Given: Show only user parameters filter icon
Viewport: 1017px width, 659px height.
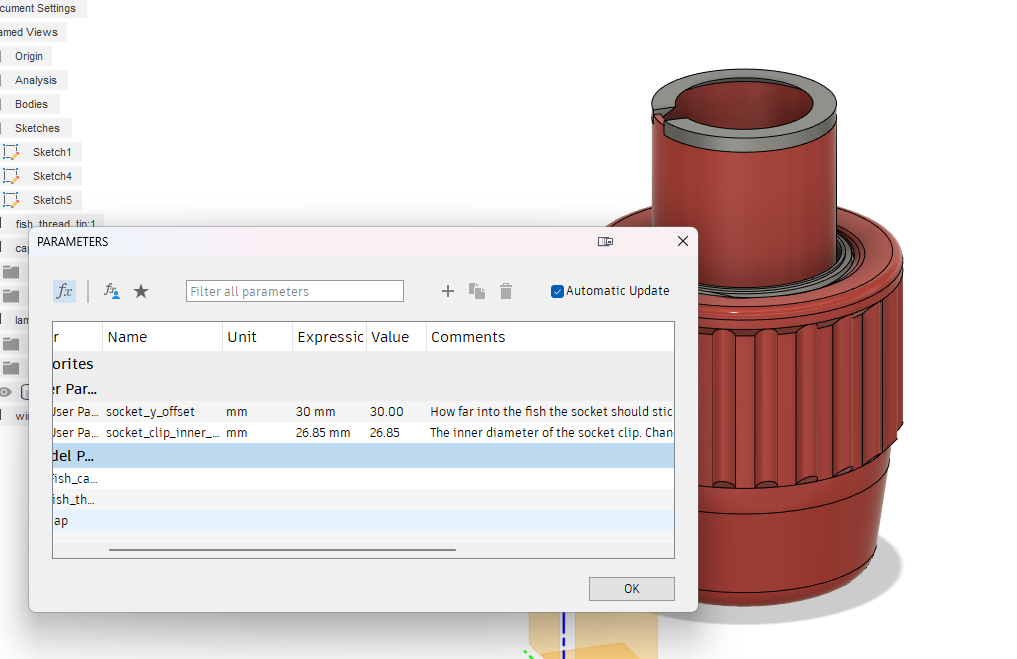Looking at the screenshot, I should [x=112, y=291].
